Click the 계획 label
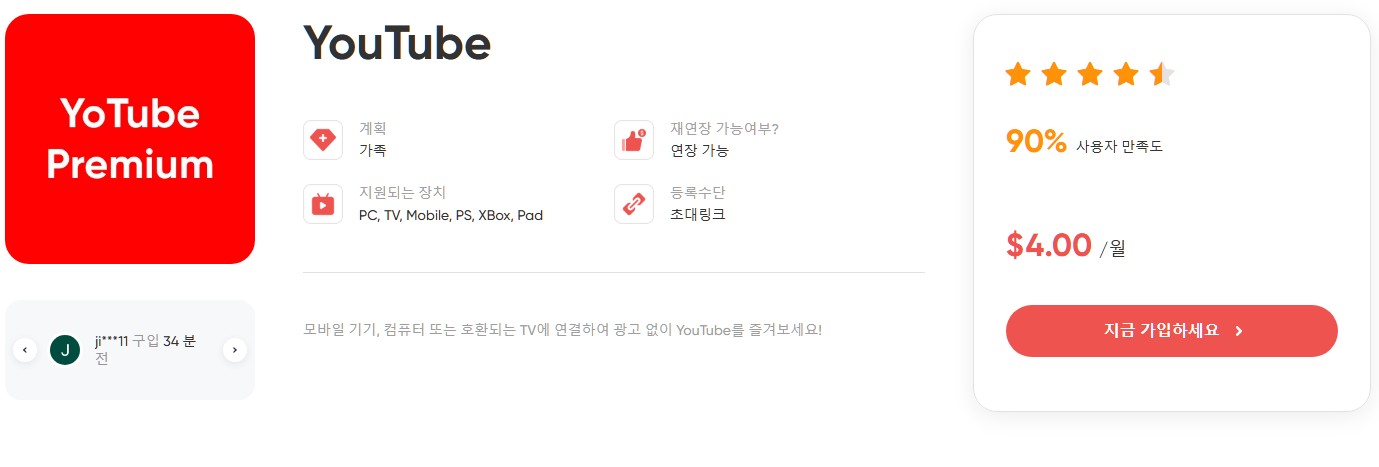 pyautogui.click(x=372, y=129)
